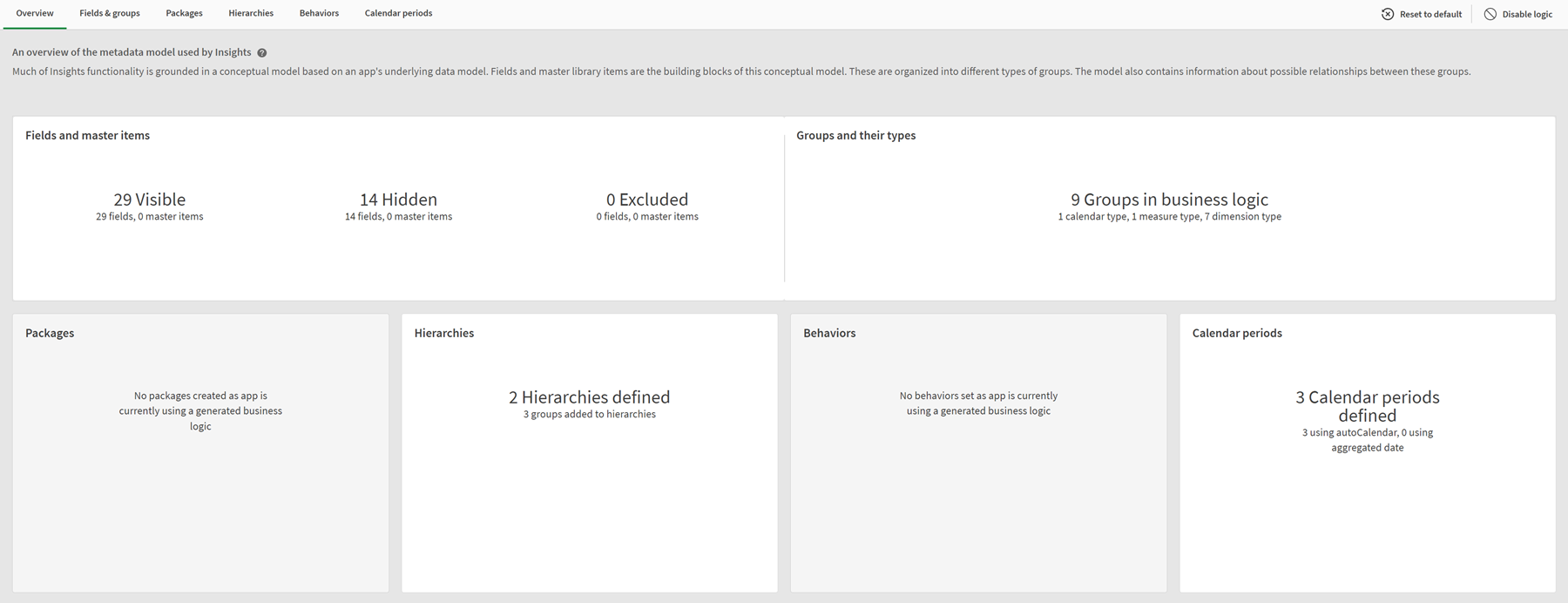1568x603 pixels.
Task: Click the Hierarchies card heading
Action: click(444, 333)
